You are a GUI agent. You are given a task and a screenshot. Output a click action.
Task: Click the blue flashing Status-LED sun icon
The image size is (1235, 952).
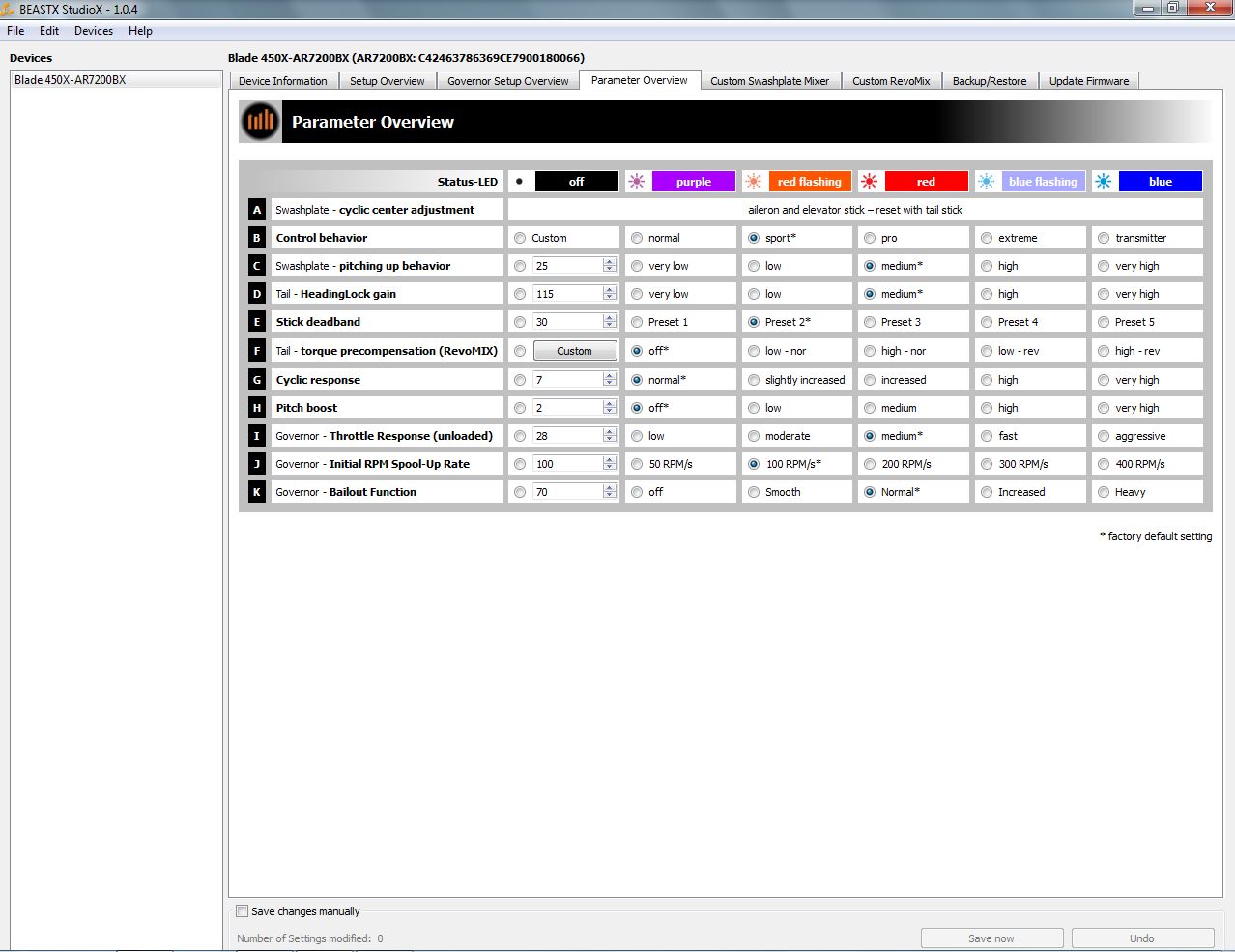(987, 182)
